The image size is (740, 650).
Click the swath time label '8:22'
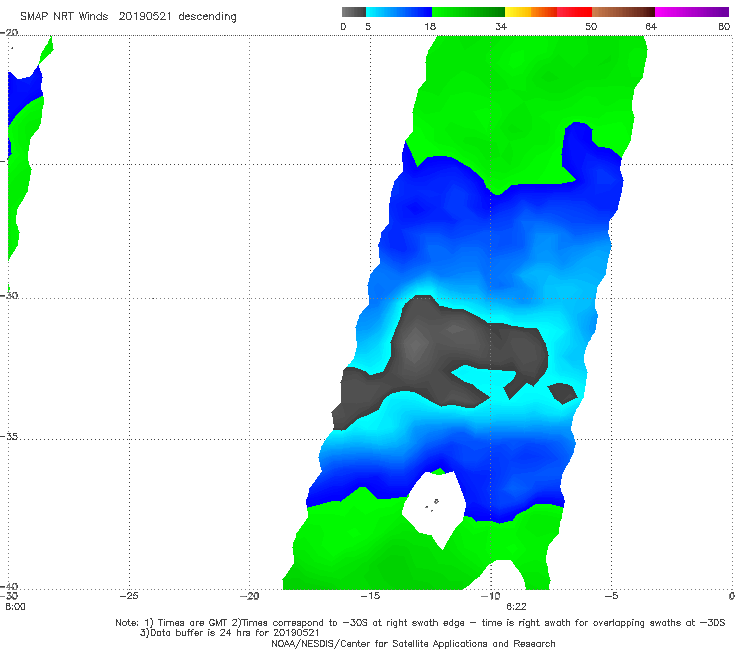coord(516,607)
